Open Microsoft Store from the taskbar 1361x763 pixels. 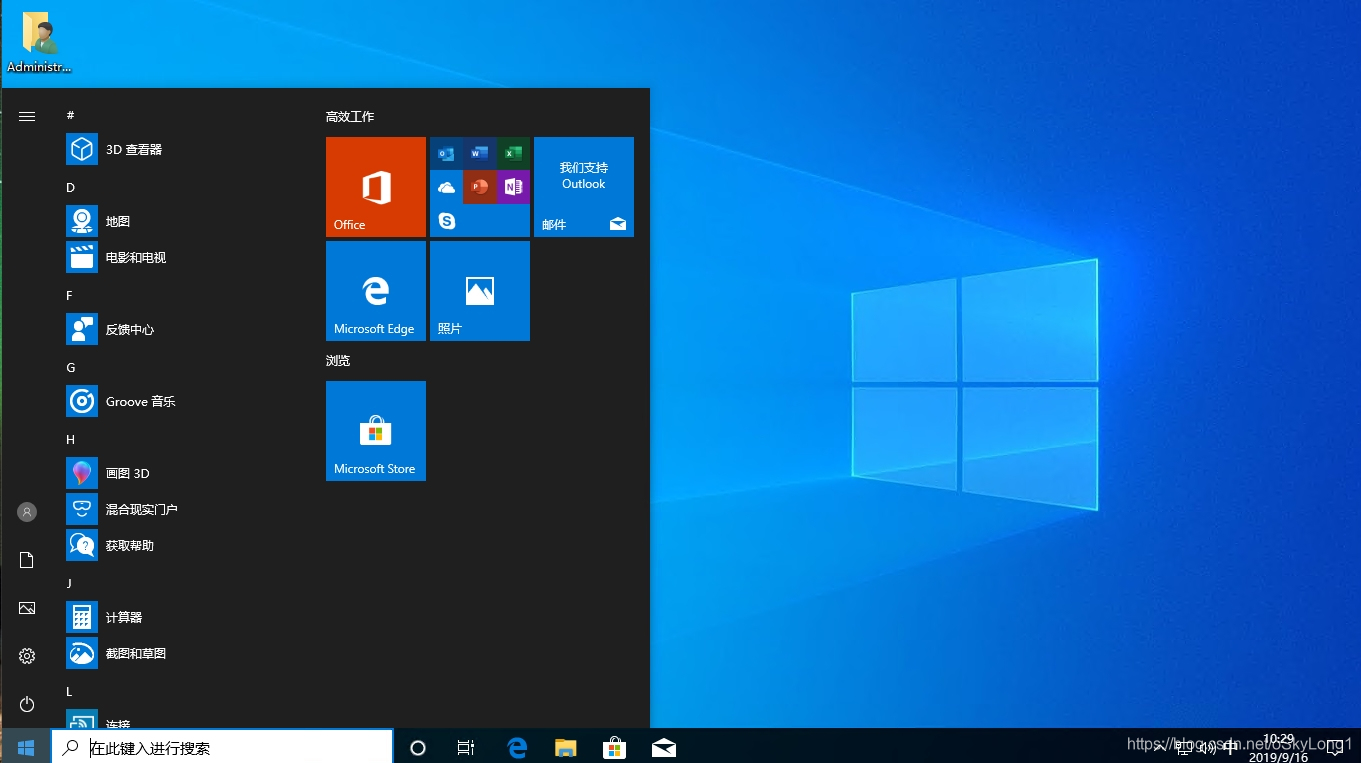coord(614,747)
